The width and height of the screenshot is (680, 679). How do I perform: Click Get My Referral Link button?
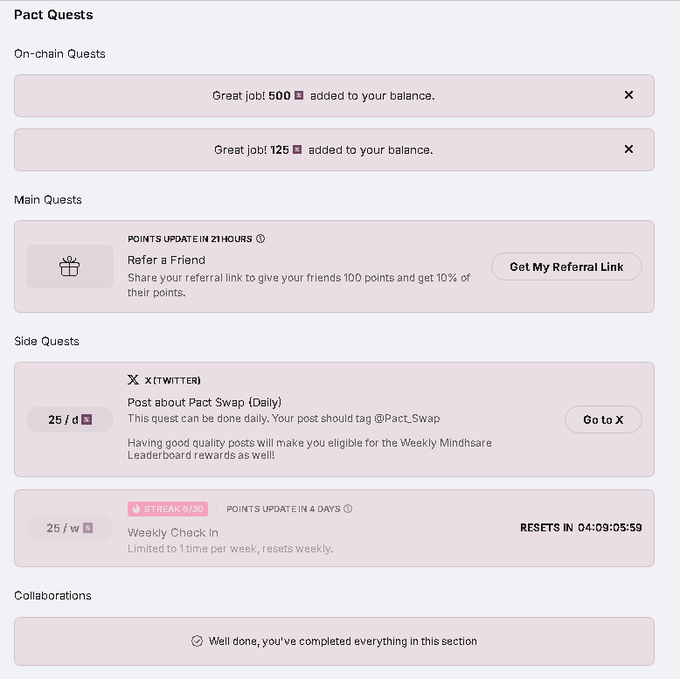pos(566,267)
